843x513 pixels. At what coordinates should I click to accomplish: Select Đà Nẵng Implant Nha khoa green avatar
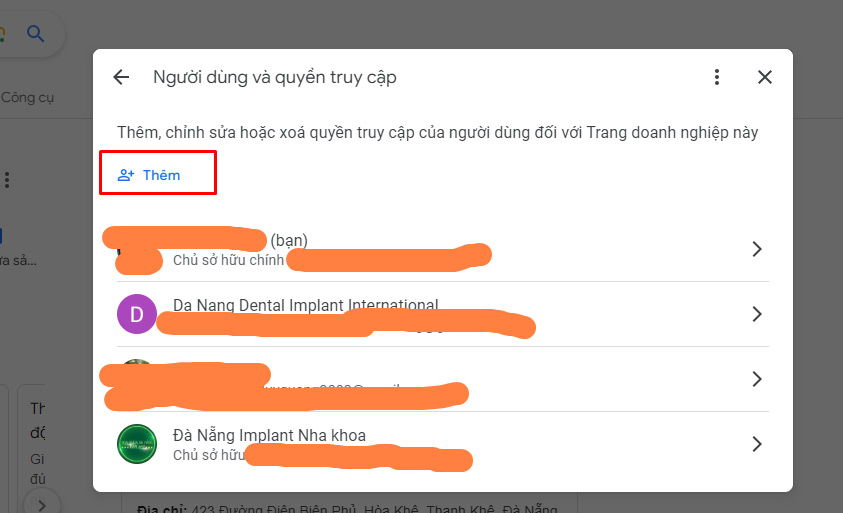coord(137,444)
